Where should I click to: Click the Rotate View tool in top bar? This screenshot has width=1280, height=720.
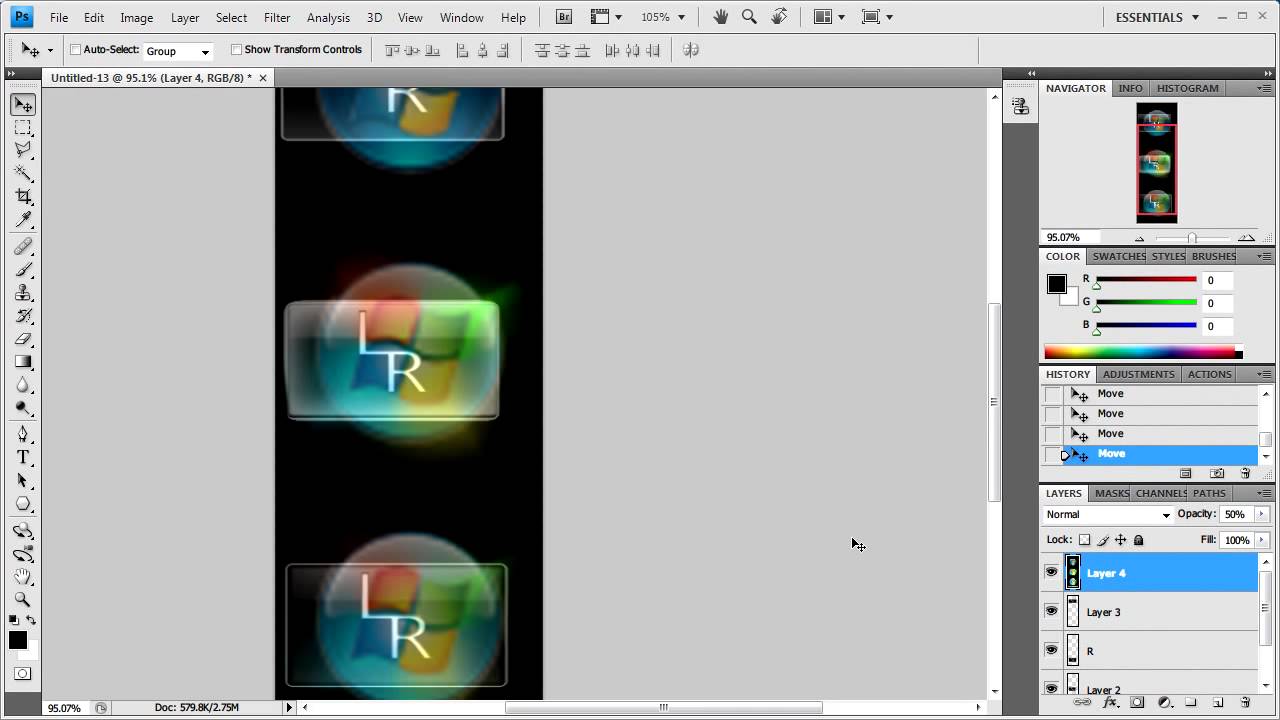[779, 17]
